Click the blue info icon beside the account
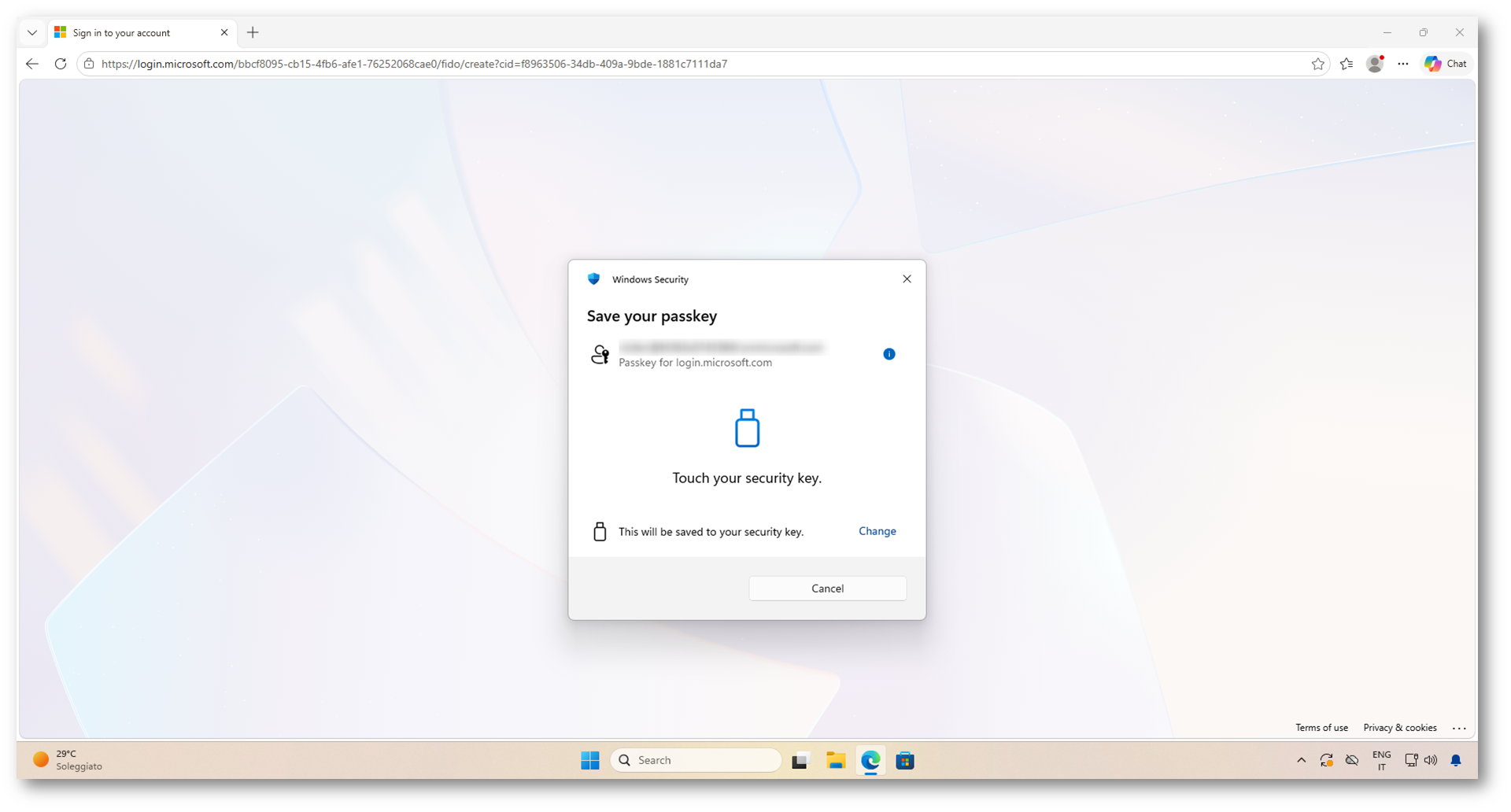The image size is (1511, 812). pos(889,354)
